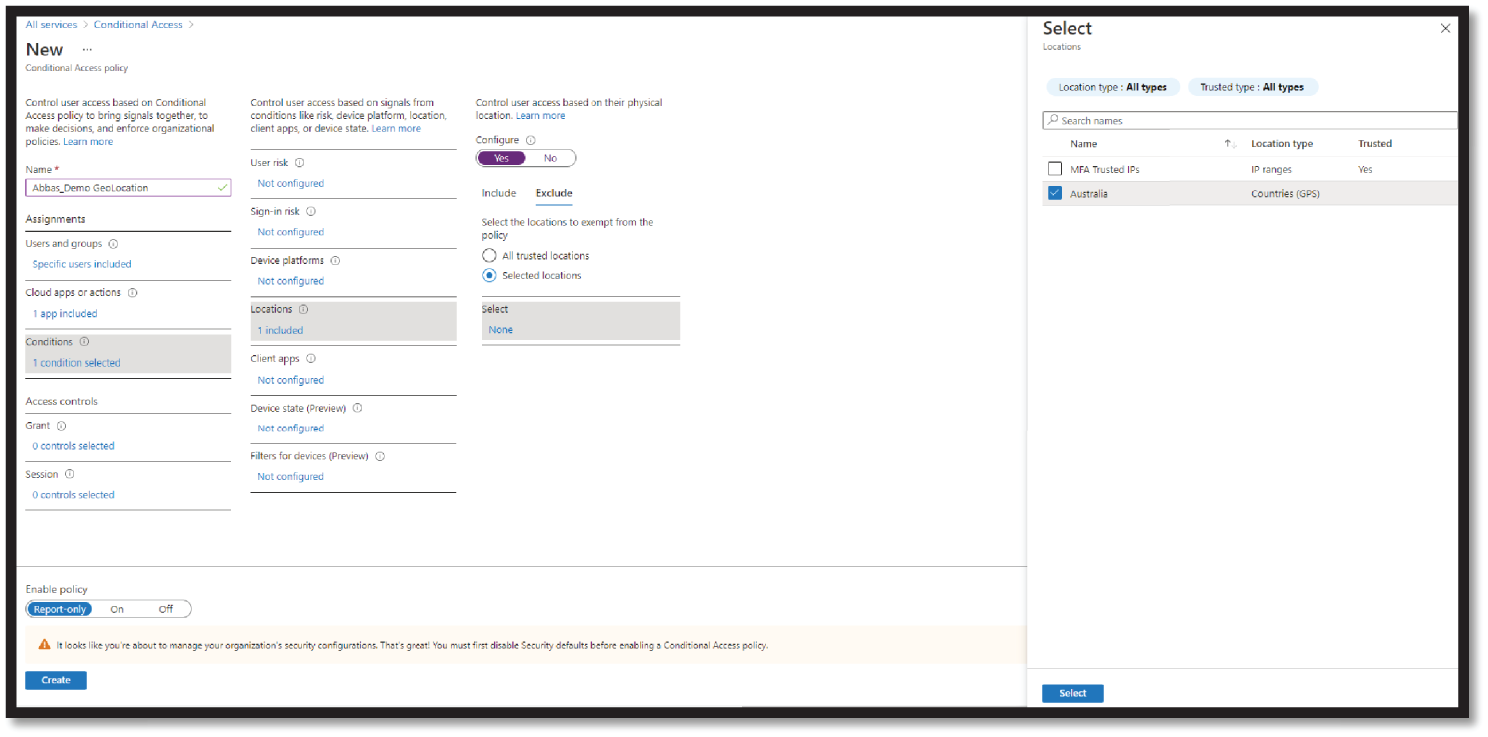Click info icon beside Session
The width and height of the screenshot is (1488, 737).
(x=69, y=475)
